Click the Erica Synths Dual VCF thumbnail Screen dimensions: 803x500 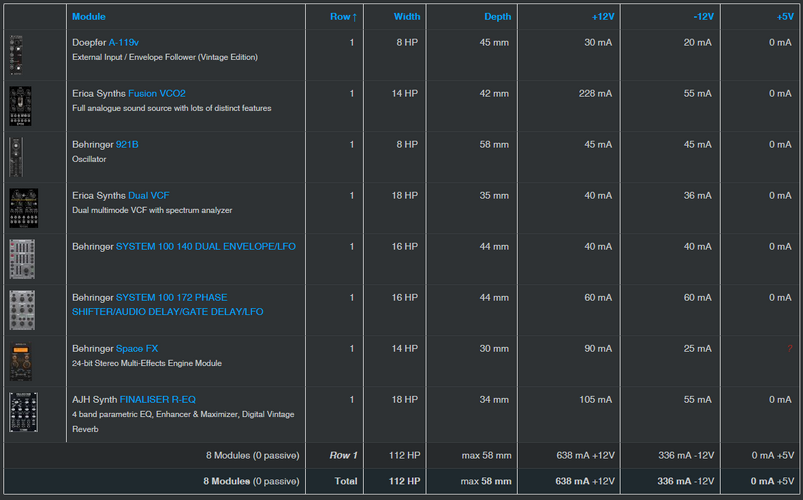(24, 208)
